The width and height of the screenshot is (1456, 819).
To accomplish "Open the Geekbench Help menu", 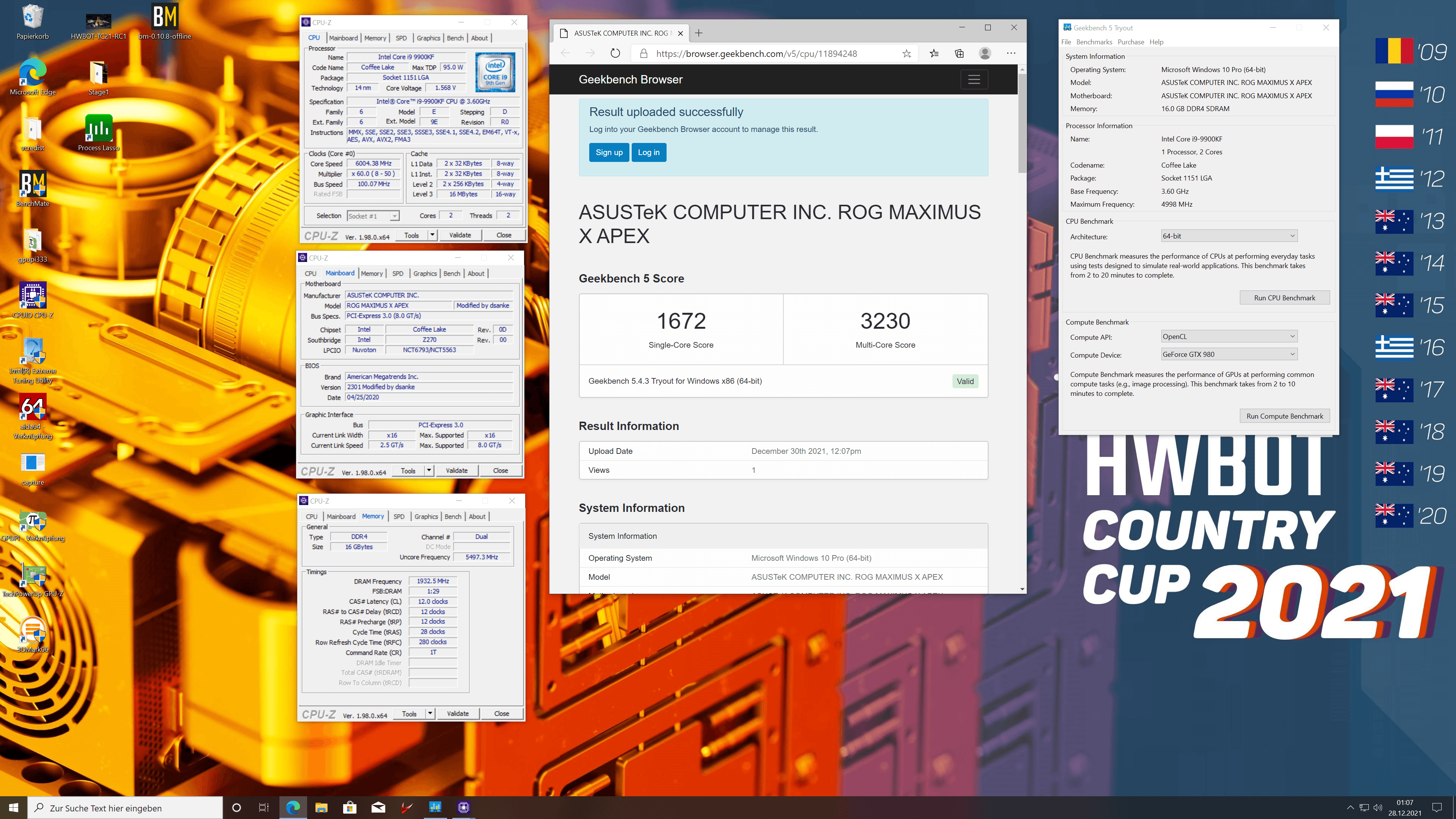I will [1156, 42].
